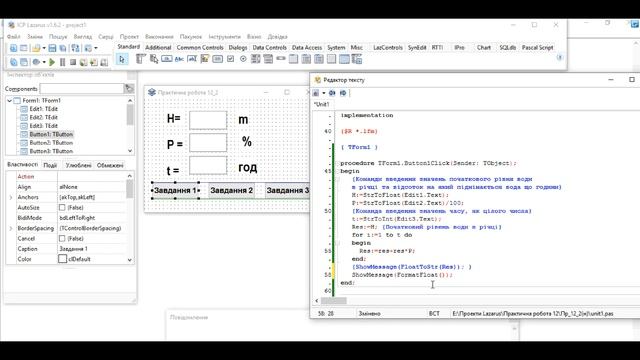The image size is (640, 360).
Task: Click the New Form toolbar icon
Action: [24, 48]
